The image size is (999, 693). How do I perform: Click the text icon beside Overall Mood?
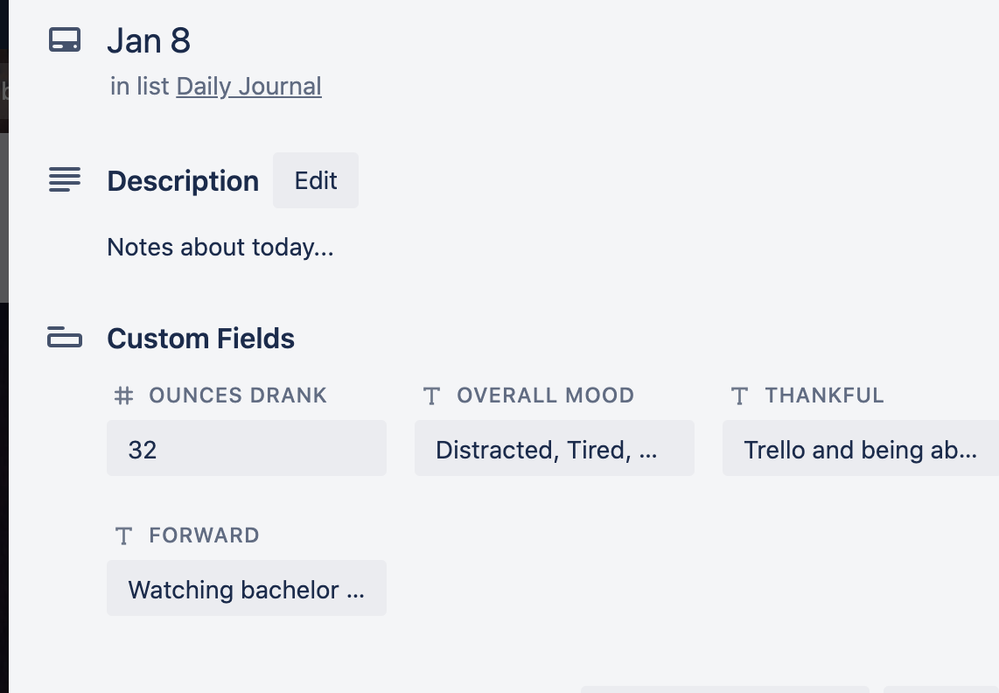click(x=432, y=396)
